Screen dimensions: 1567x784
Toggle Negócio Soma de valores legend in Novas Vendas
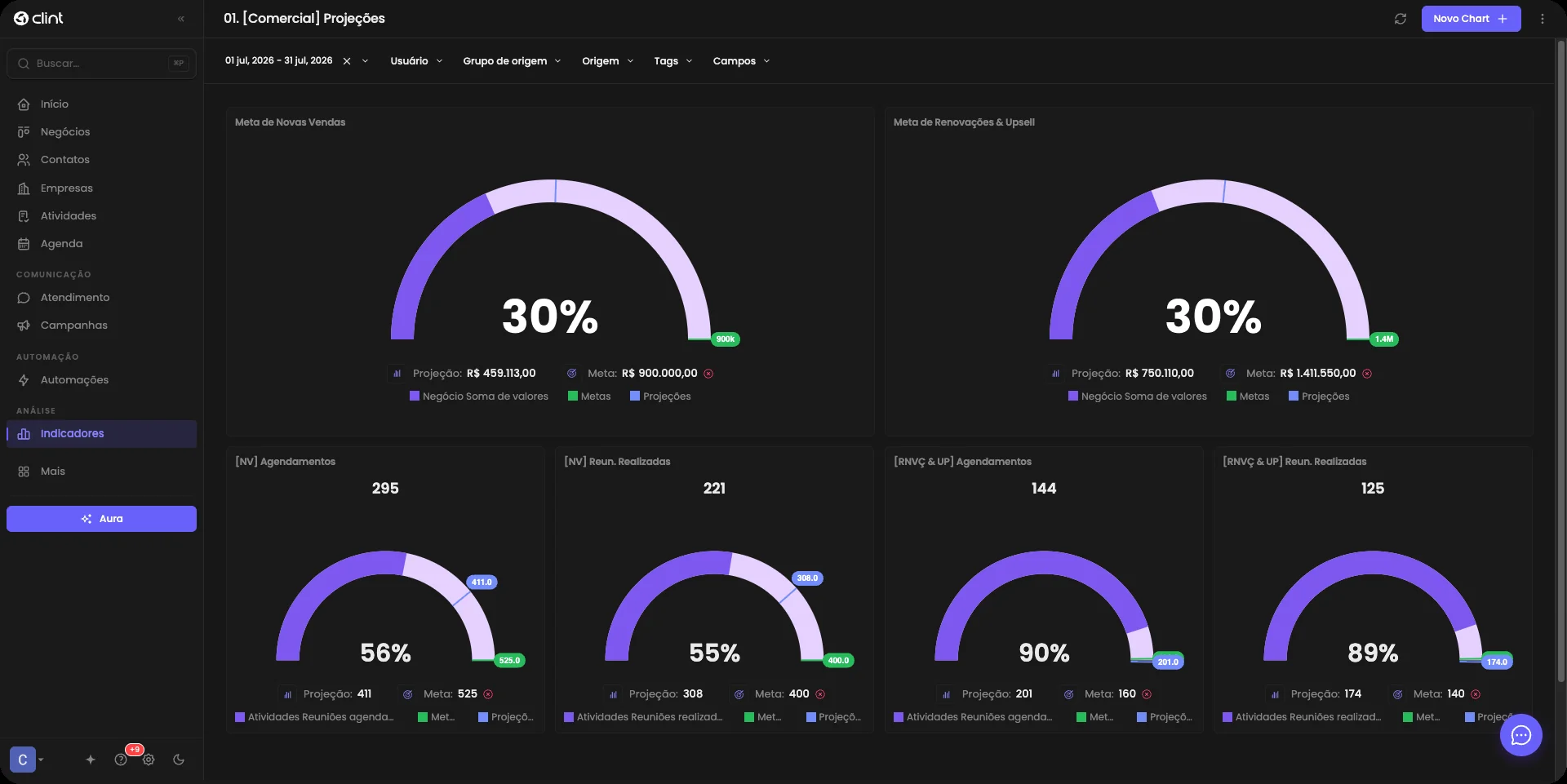pos(479,396)
